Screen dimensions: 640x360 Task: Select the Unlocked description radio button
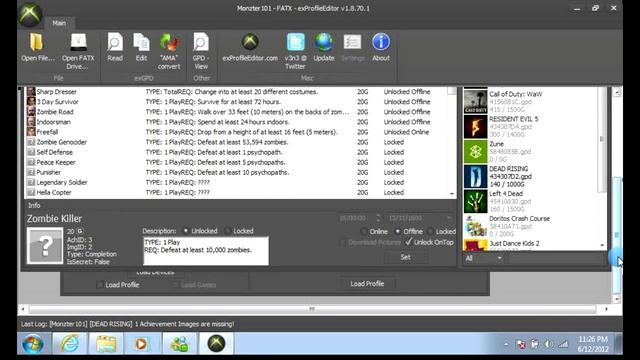tap(186, 231)
